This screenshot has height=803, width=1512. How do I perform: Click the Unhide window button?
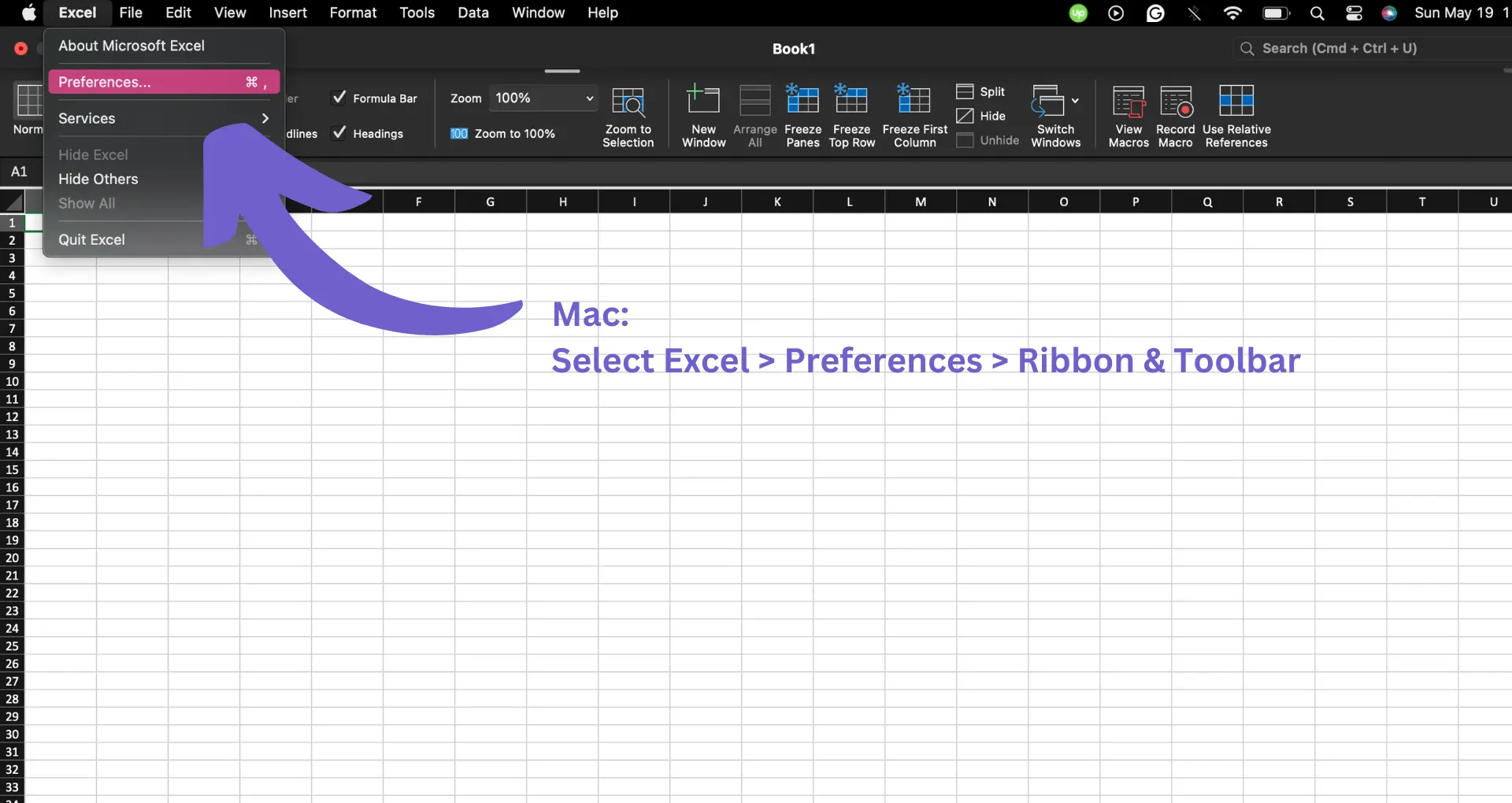pyautogui.click(x=988, y=140)
